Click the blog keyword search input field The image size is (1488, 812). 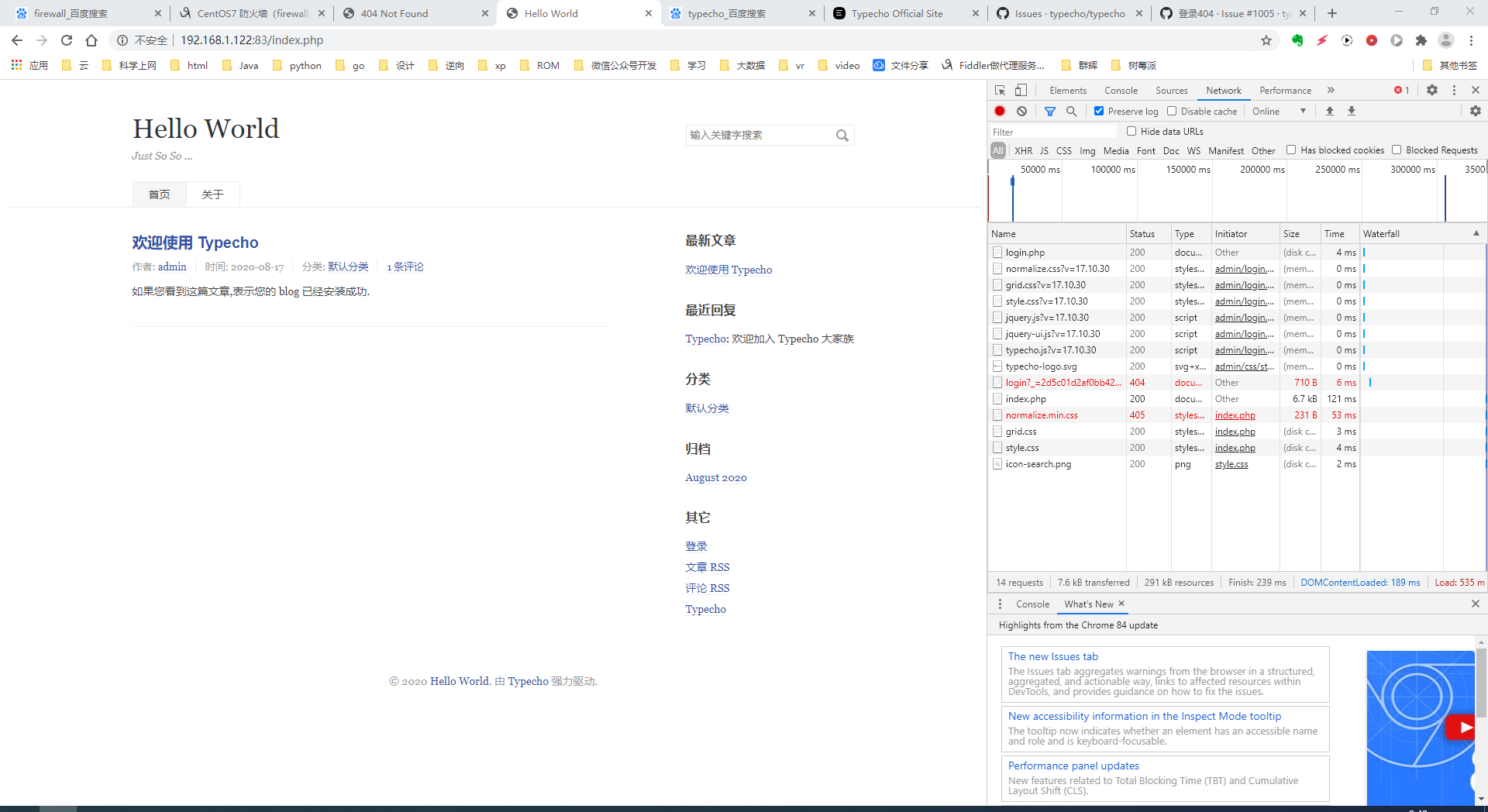pyautogui.click(x=759, y=135)
